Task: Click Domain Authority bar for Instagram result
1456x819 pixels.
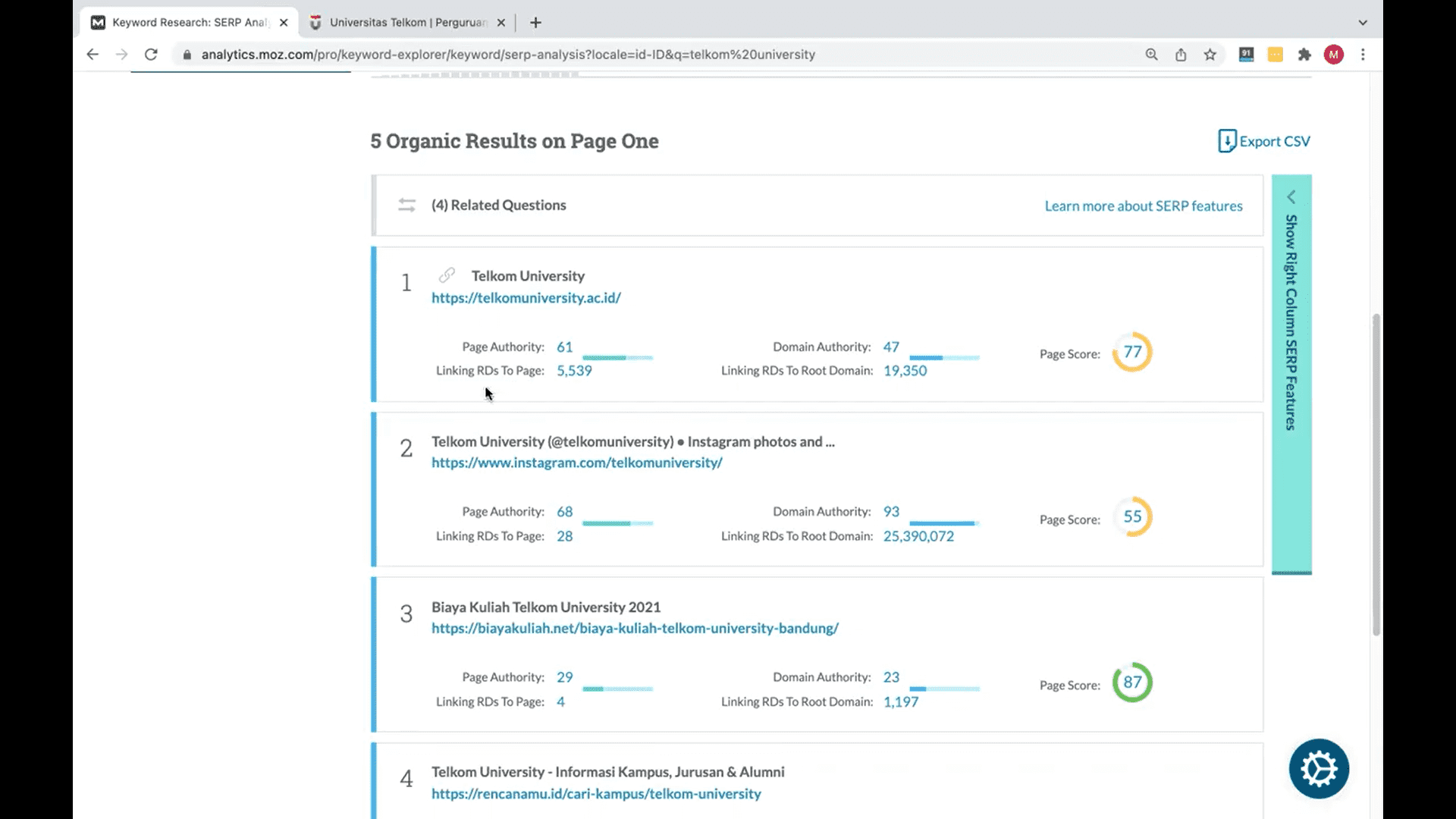Action: coord(944,523)
